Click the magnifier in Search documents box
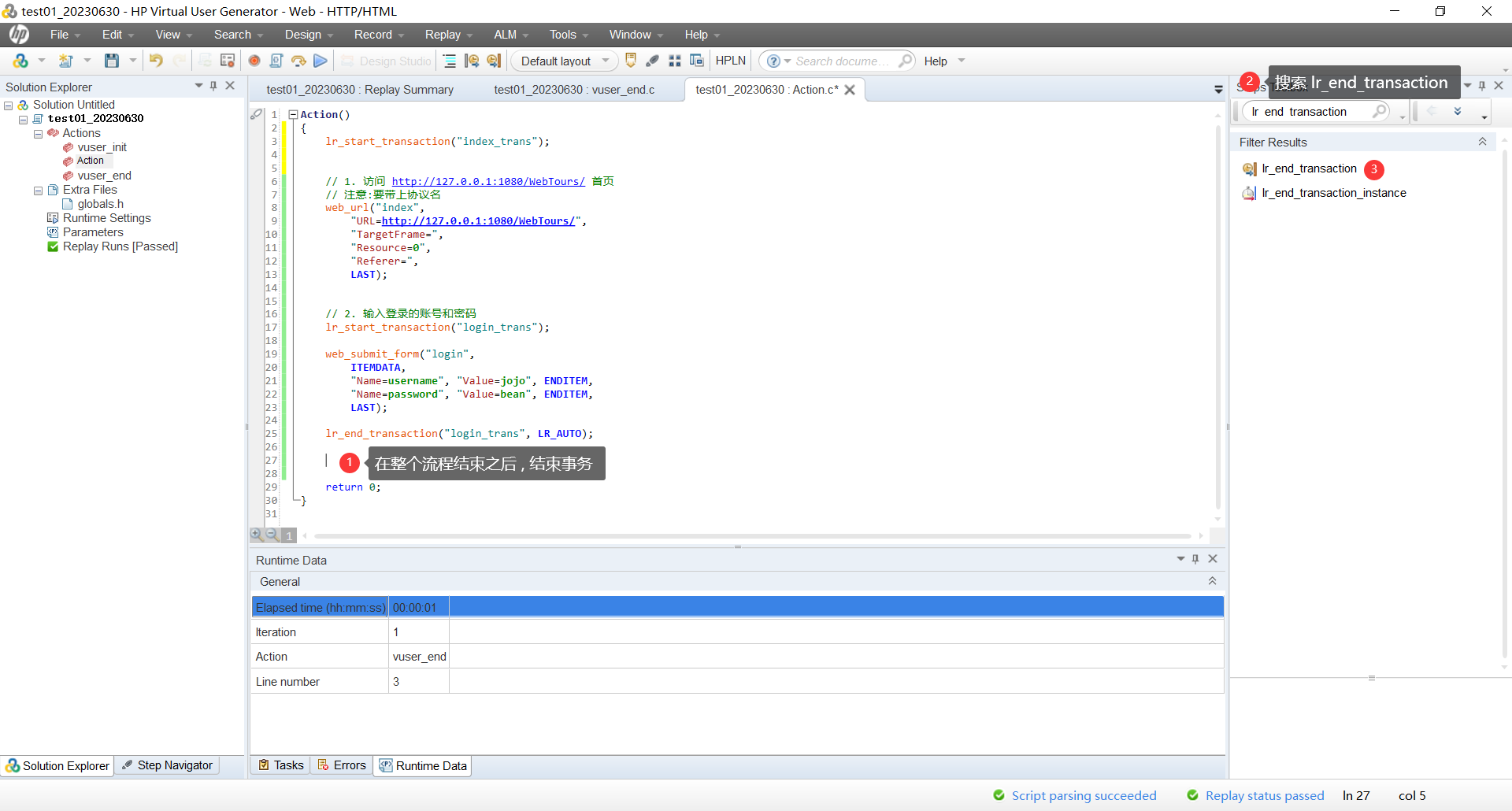This screenshot has width=1512, height=811. (x=906, y=61)
